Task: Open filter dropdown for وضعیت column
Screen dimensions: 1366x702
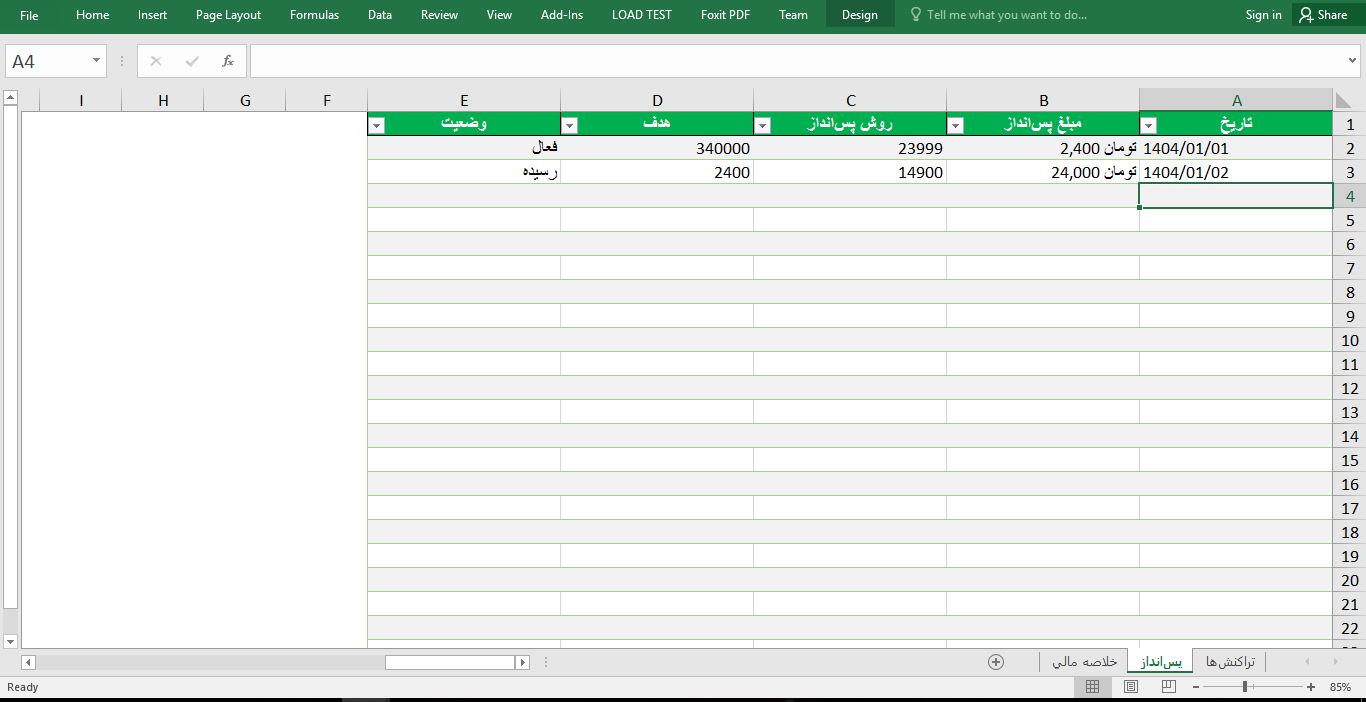Action: click(x=376, y=125)
